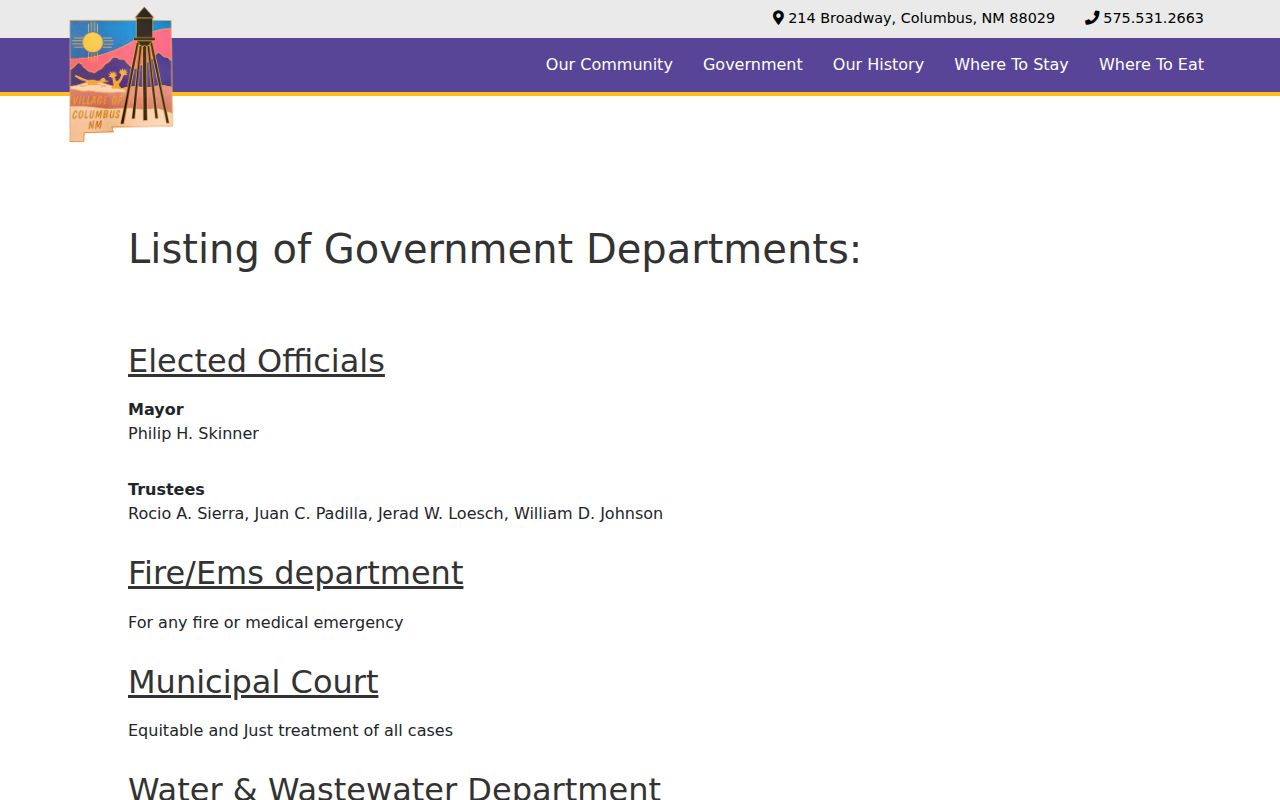Click the Listing of Government Departments heading

click(495, 249)
